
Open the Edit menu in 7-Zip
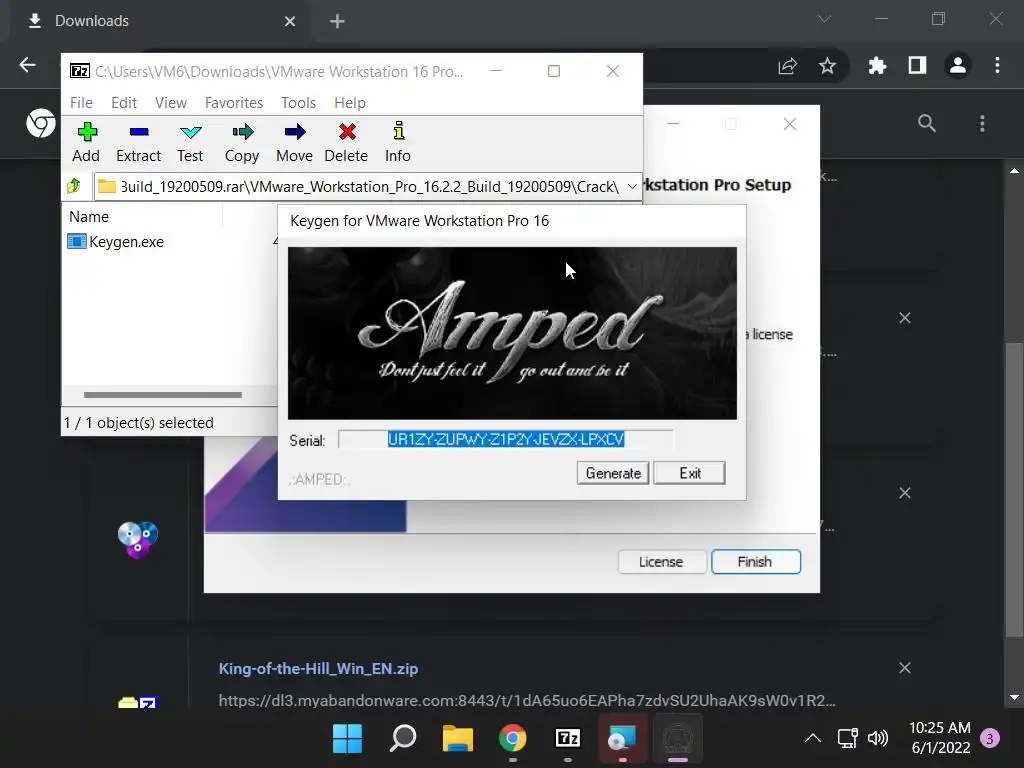pos(124,103)
